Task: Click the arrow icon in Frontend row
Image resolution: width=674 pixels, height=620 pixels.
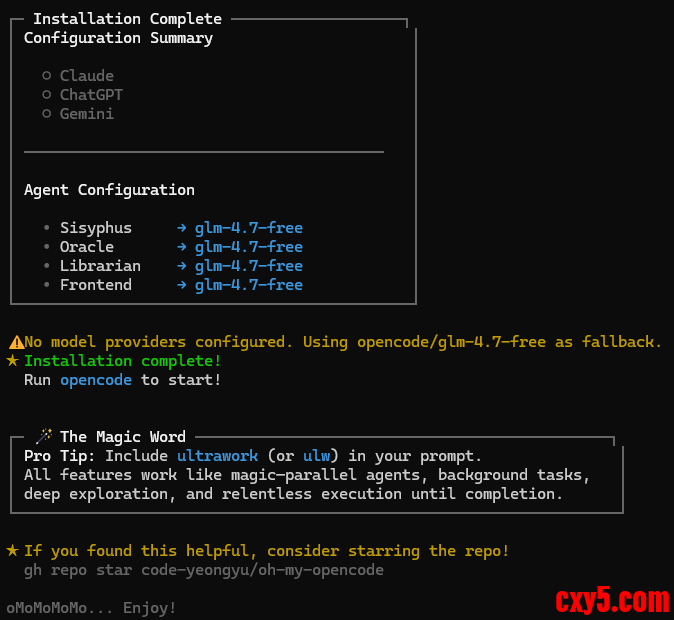Action: 182,285
